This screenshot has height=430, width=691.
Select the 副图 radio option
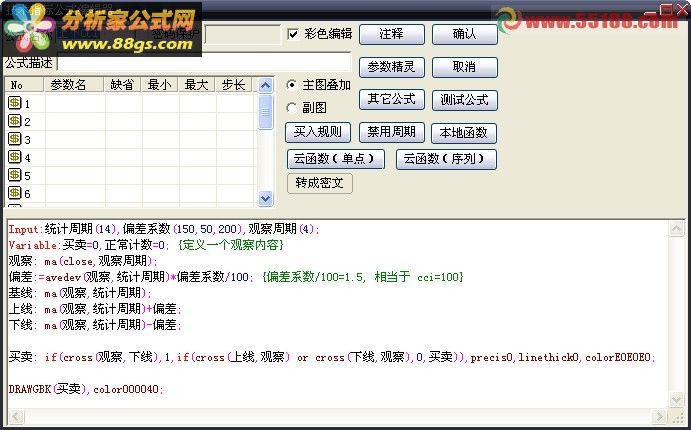pyautogui.click(x=291, y=107)
